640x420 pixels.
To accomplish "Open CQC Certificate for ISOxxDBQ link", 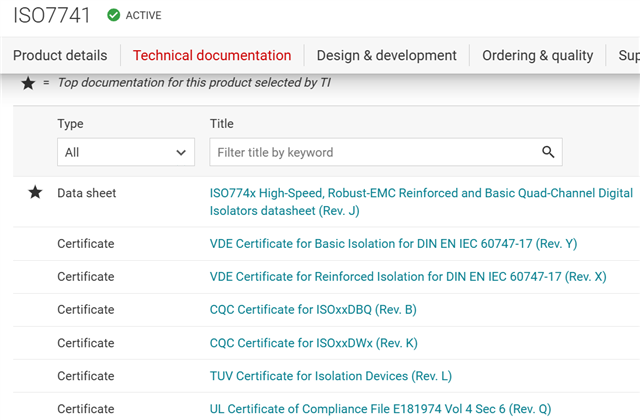I will click(x=312, y=309).
